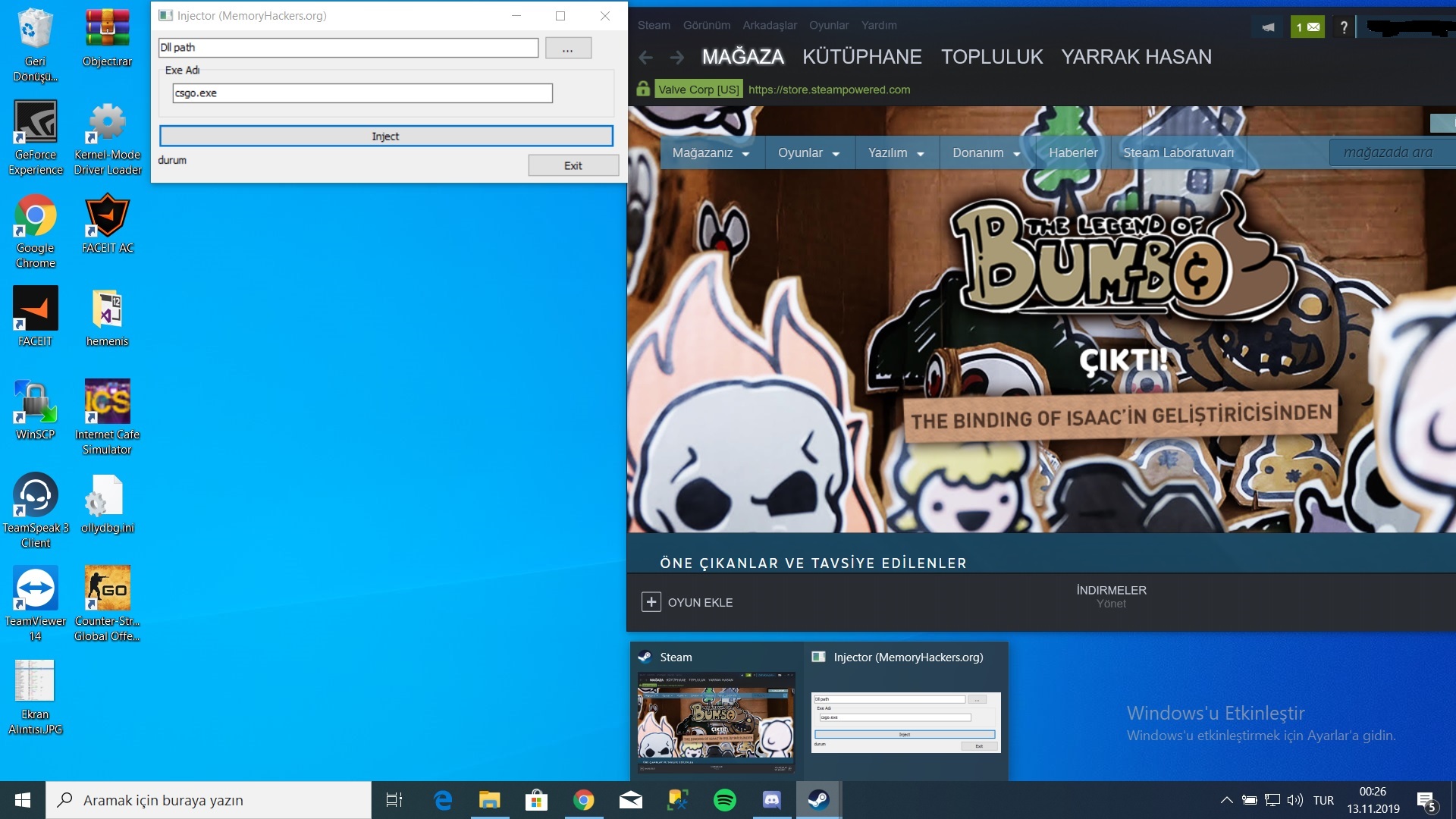Screen dimensions: 1456x819
Task: Open the Recycle Bin desktop icon
Action: pos(35,44)
